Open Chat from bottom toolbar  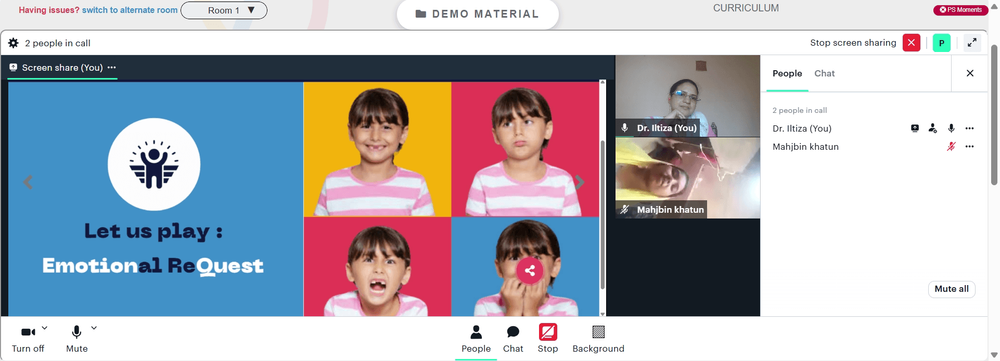513,339
